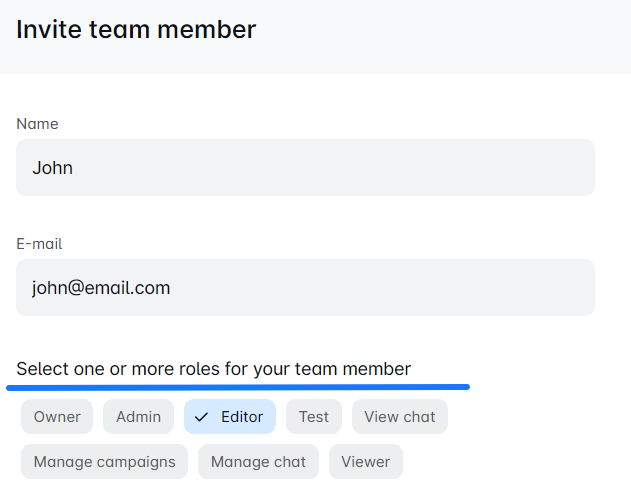Screen dimensions: 631x483
Task: Click the text John in name box
Action: [x=52, y=168]
